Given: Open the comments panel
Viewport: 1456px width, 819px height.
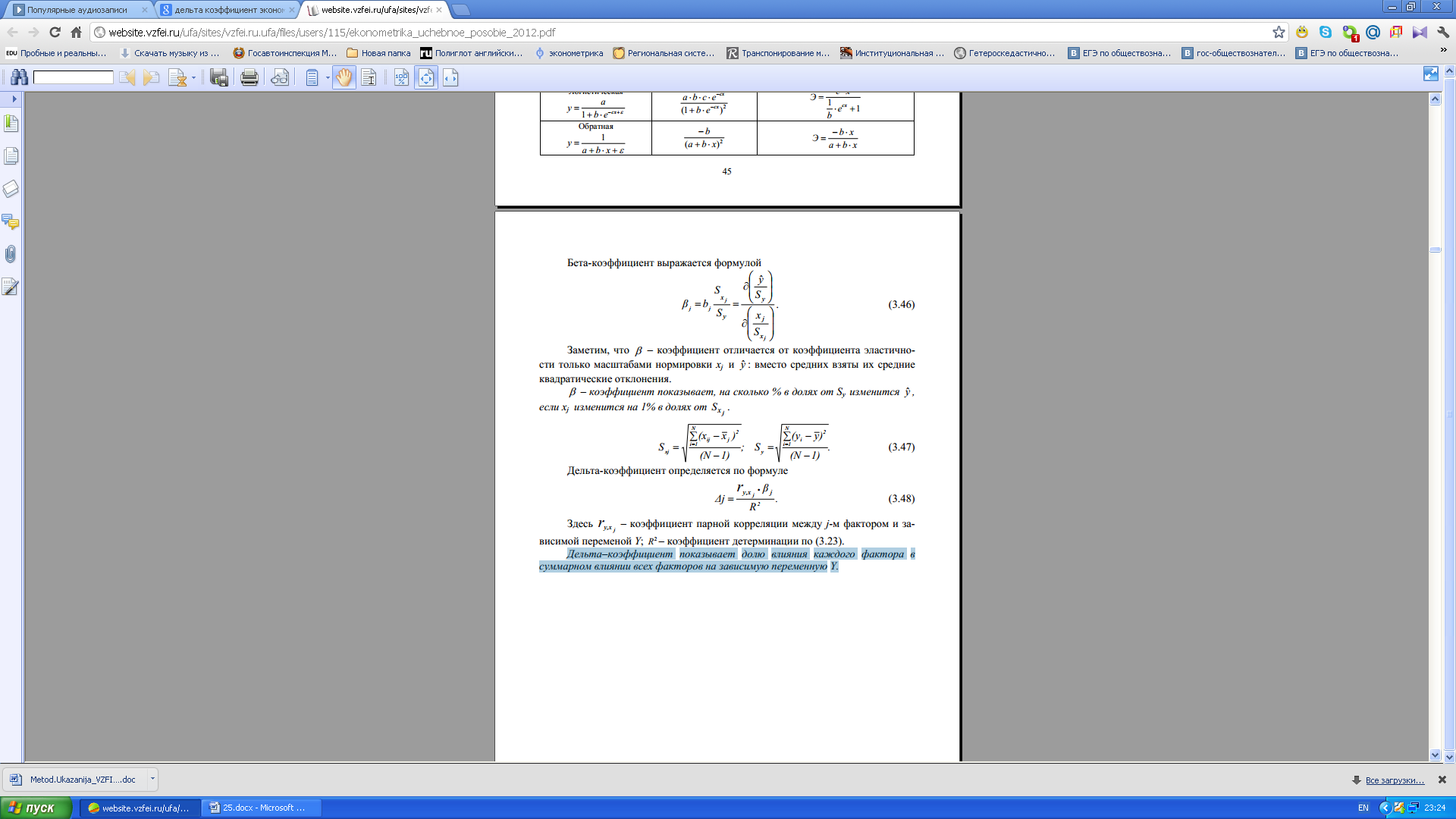Looking at the screenshot, I should point(11,221).
